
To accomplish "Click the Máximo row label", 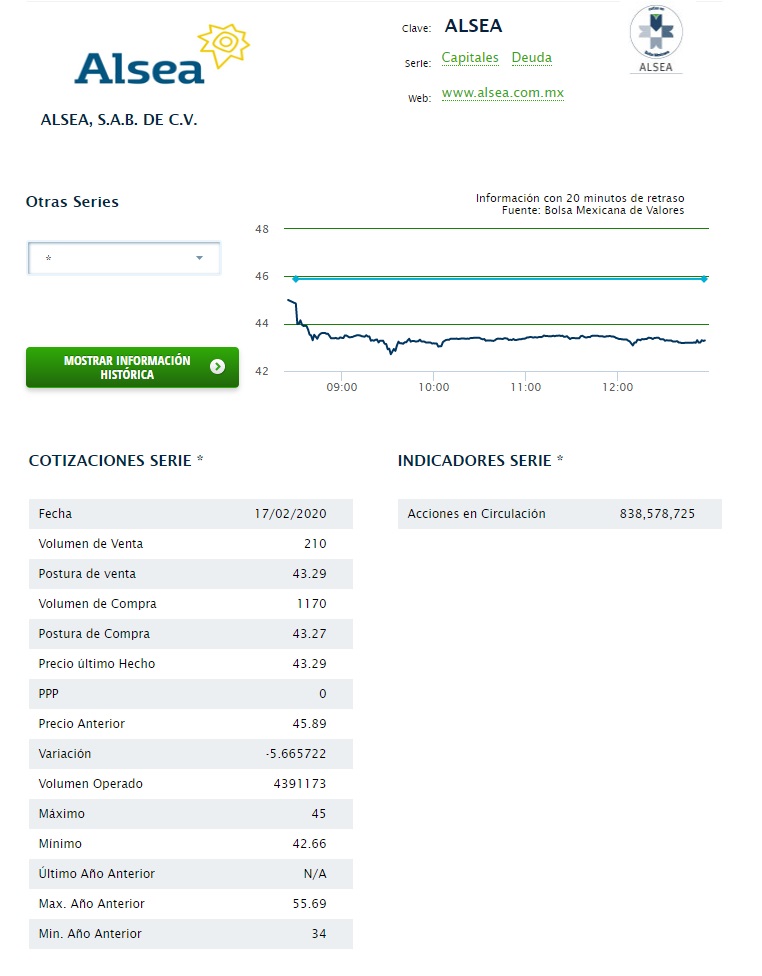I will (x=62, y=814).
